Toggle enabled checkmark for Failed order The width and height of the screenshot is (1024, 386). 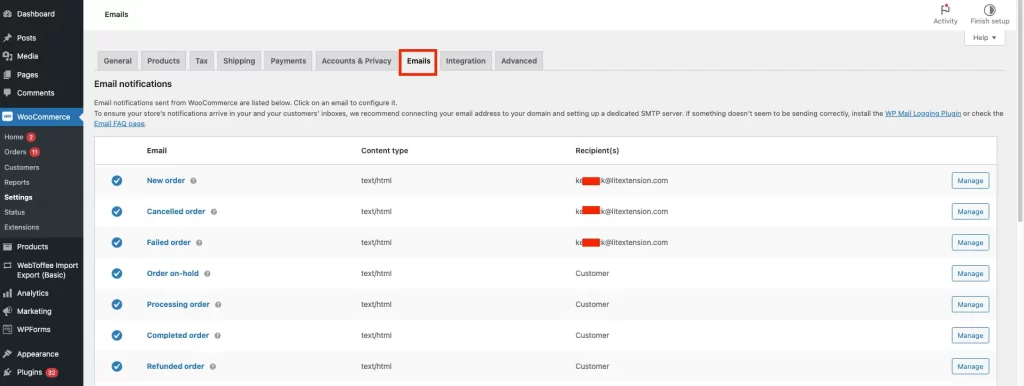pos(117,242)
